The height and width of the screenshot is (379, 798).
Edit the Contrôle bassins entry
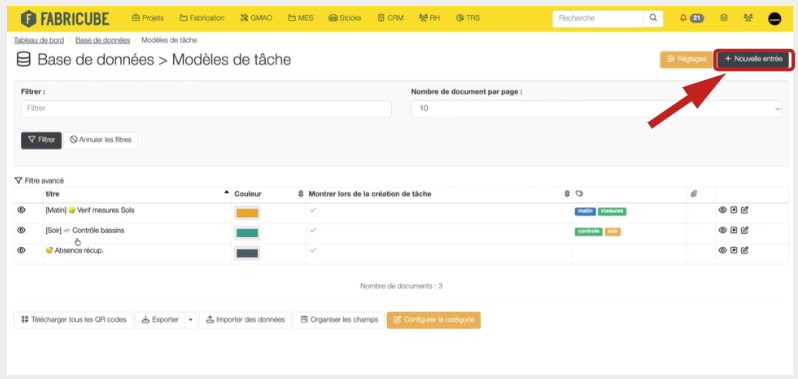(x=745, y=230)
